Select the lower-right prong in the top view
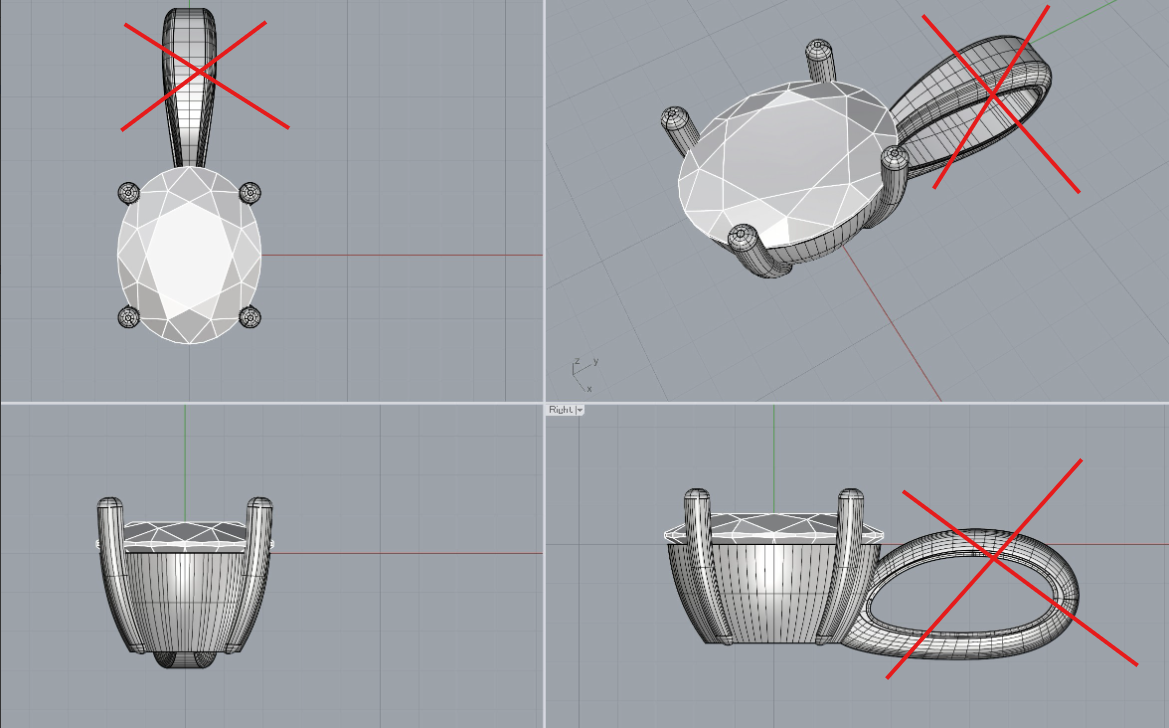Image resolution: width=1169 pixels, height=728 pixels. tap(250, 317)
